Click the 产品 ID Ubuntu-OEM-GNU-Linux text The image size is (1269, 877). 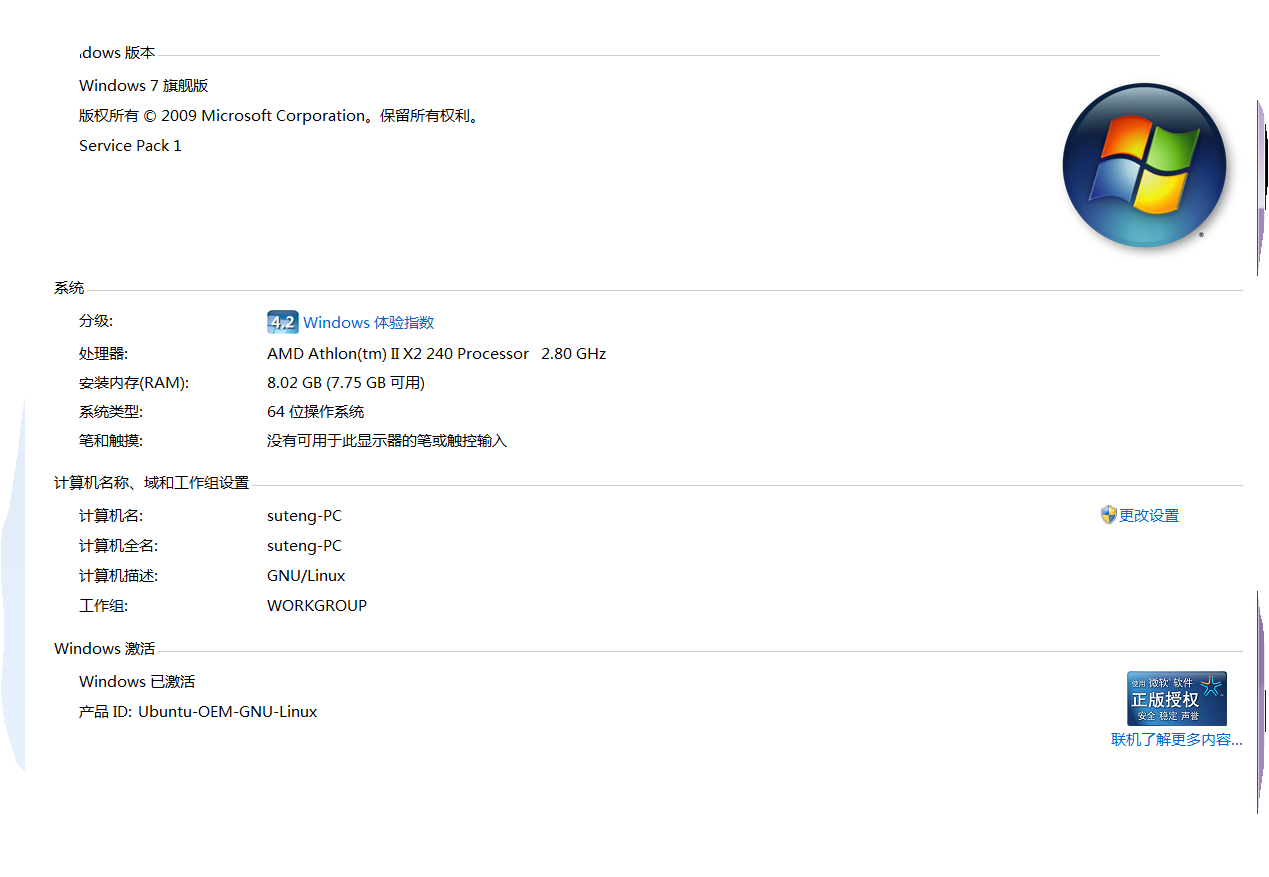(x=198, y=712)
